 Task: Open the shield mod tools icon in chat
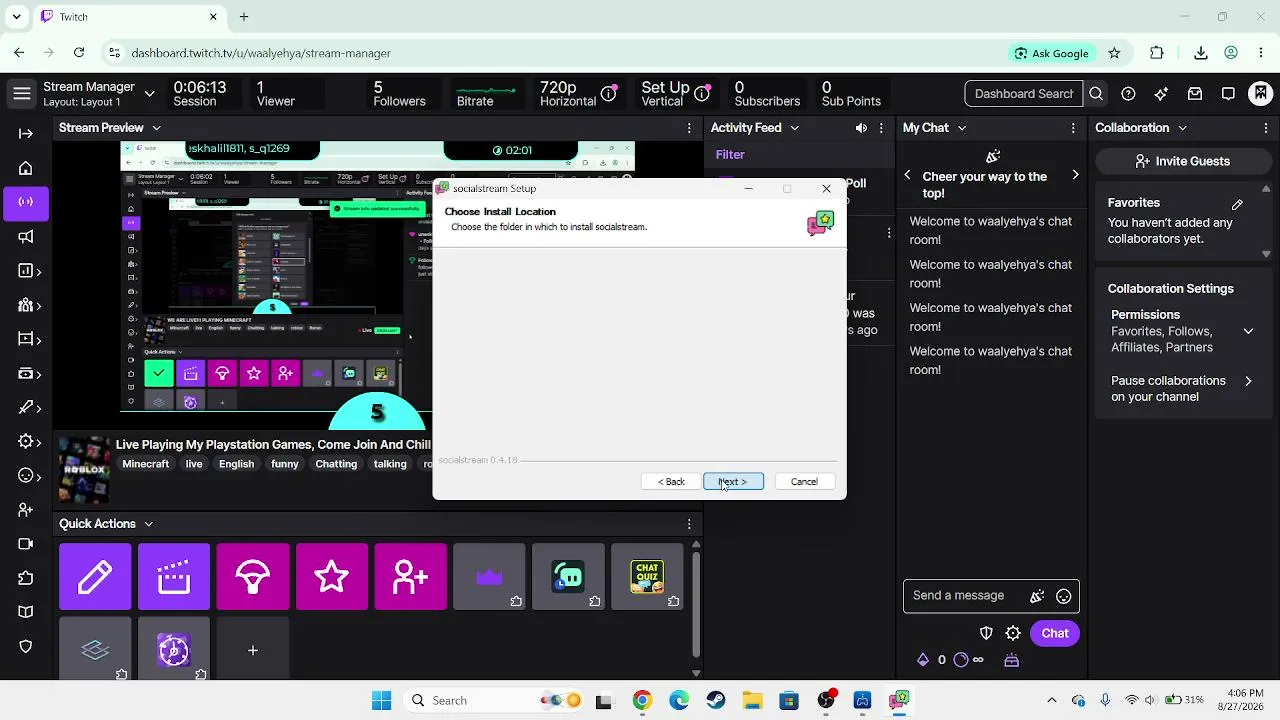pos(986,633)
